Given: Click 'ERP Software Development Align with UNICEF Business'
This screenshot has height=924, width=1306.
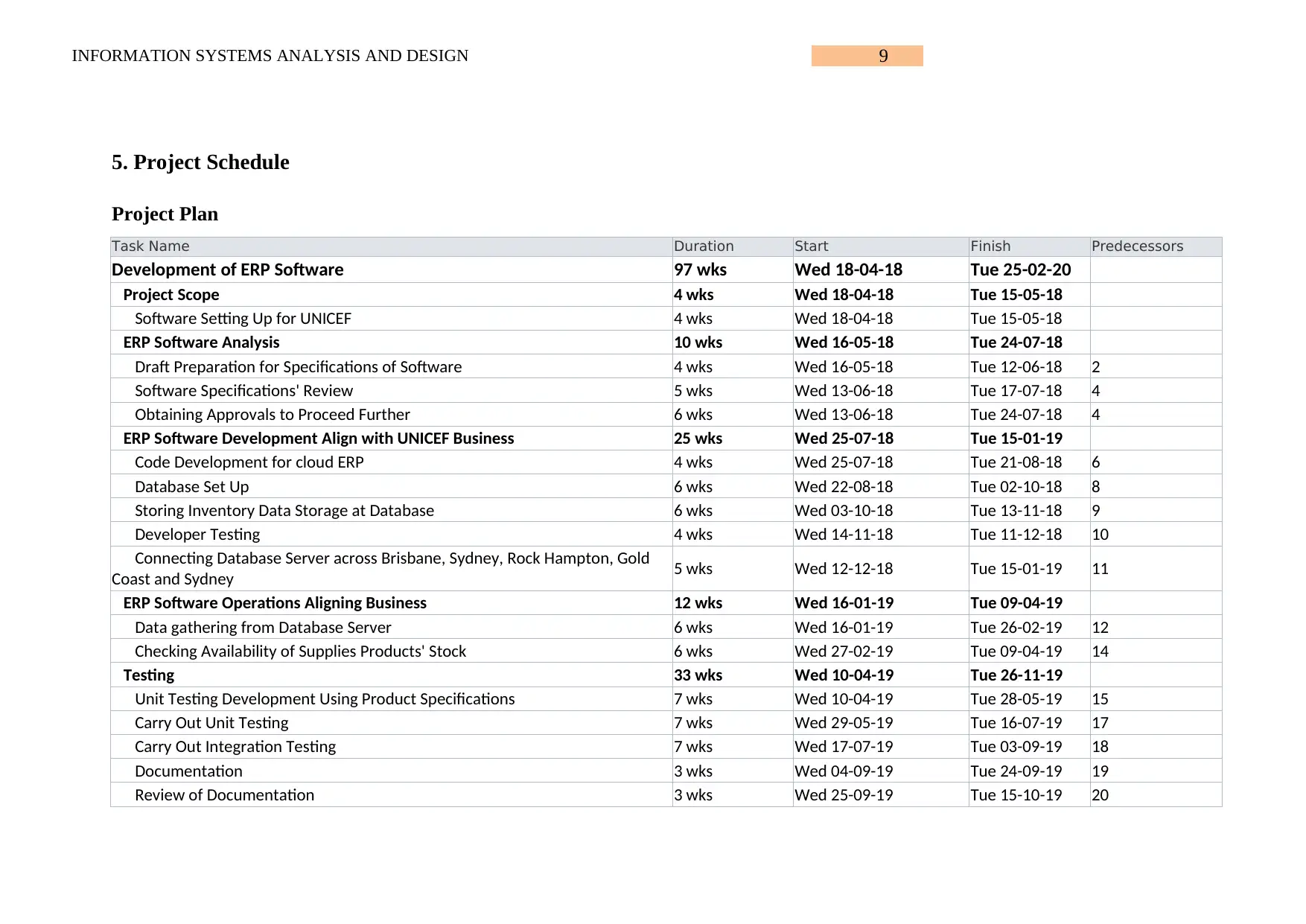Looking at the screenshot, I should [319, 439].
